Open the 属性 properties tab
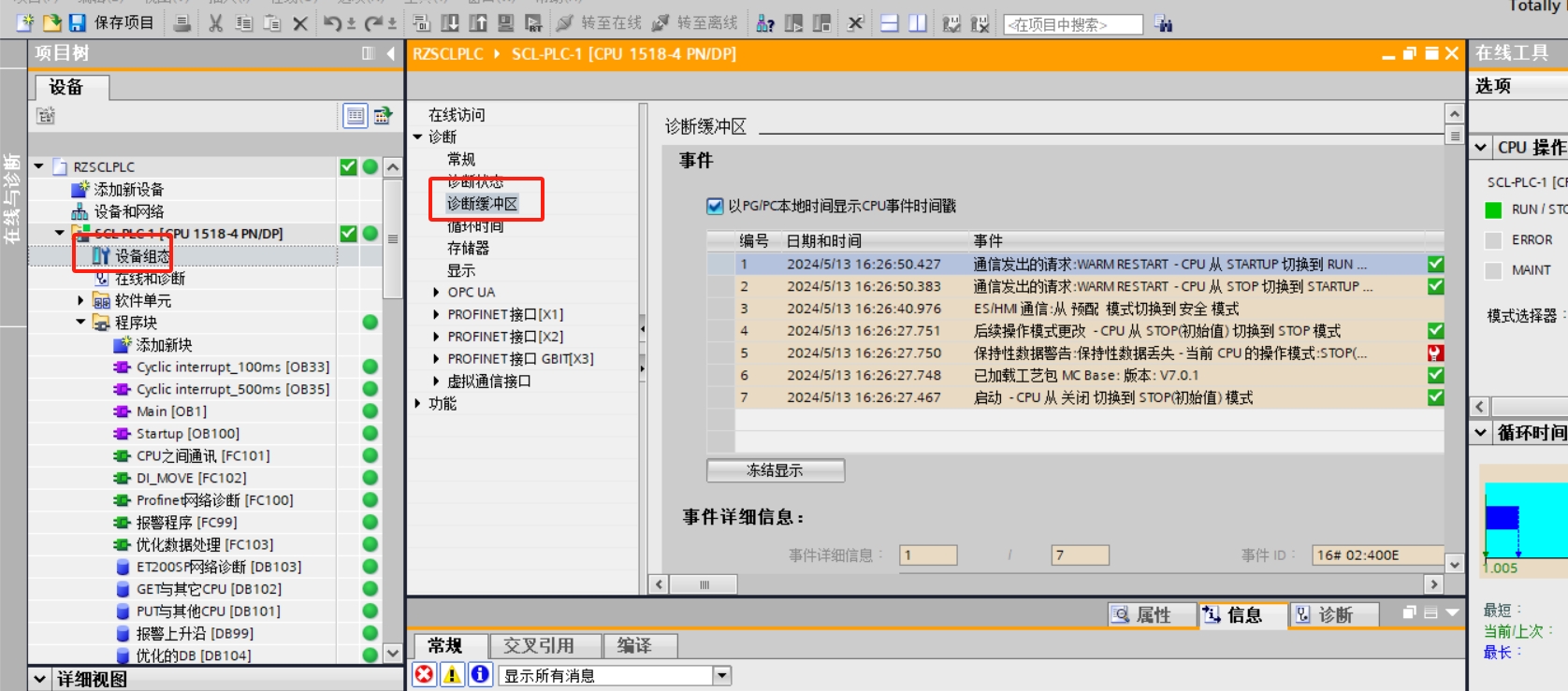 (1152, 614)
